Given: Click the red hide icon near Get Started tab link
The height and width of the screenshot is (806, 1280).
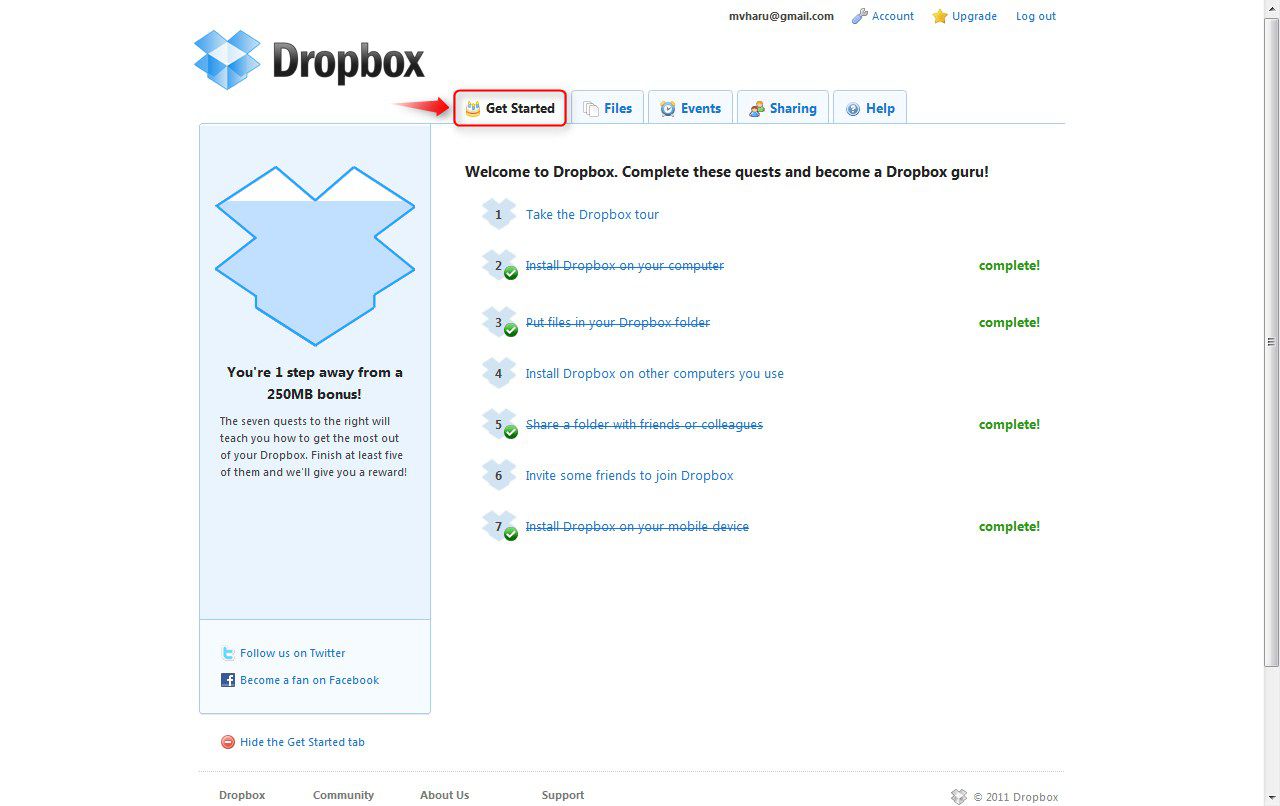Looking at the screenshot, I should 228,742.
